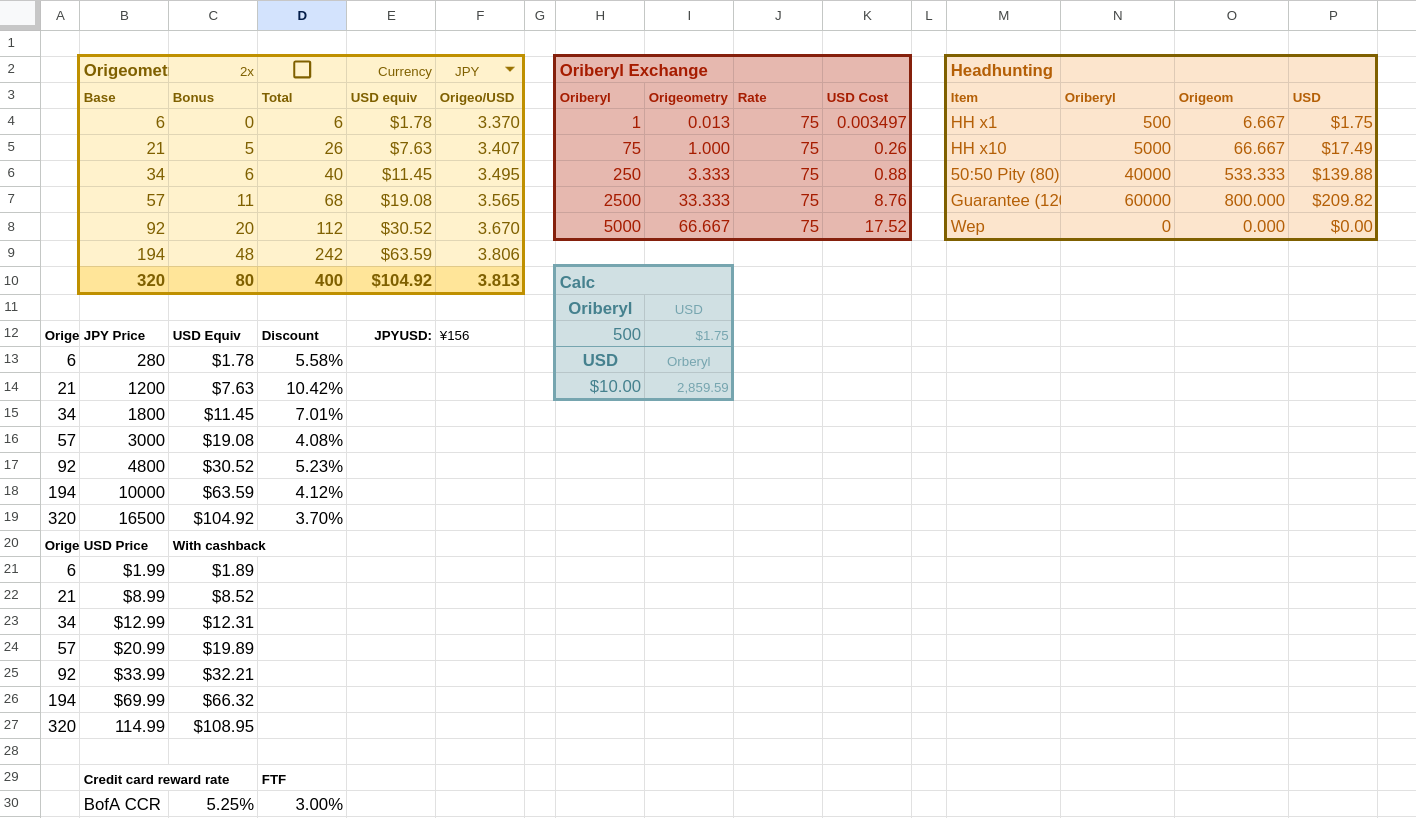Select the 16500 JPY Price cell
This screenshot has width=1416, height=818.
(x=124, y=518)
